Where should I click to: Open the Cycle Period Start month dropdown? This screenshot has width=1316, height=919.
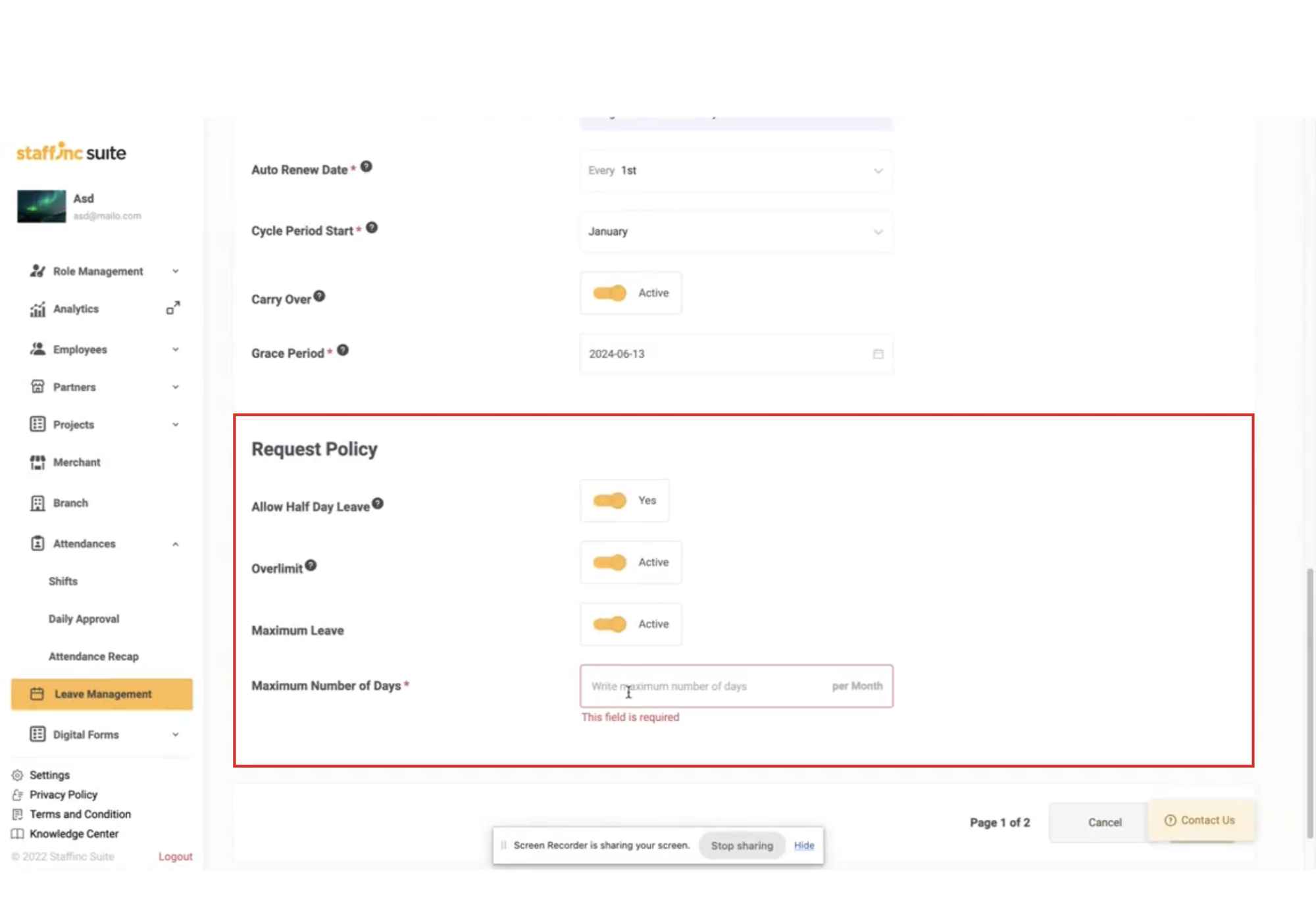736,232
